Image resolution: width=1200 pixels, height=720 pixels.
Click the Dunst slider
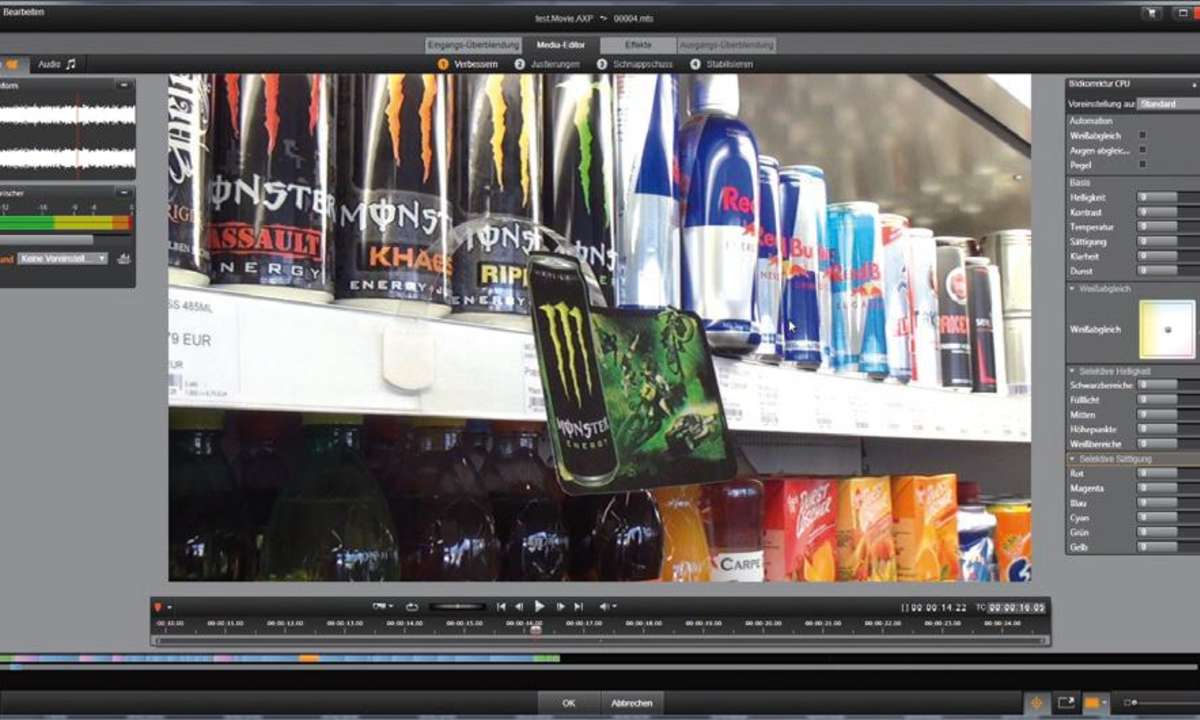point(1169,270)
